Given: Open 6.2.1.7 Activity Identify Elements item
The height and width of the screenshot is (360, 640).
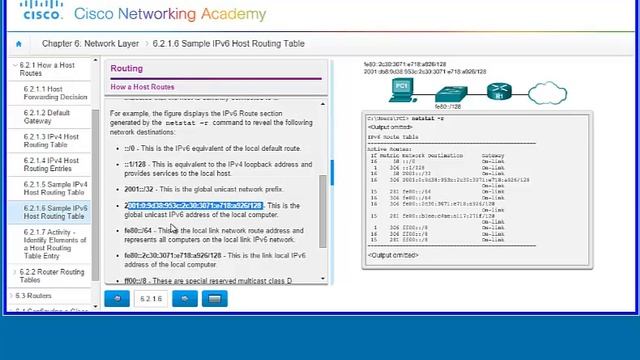Looking at the screenshot, I should coord(55,244).
